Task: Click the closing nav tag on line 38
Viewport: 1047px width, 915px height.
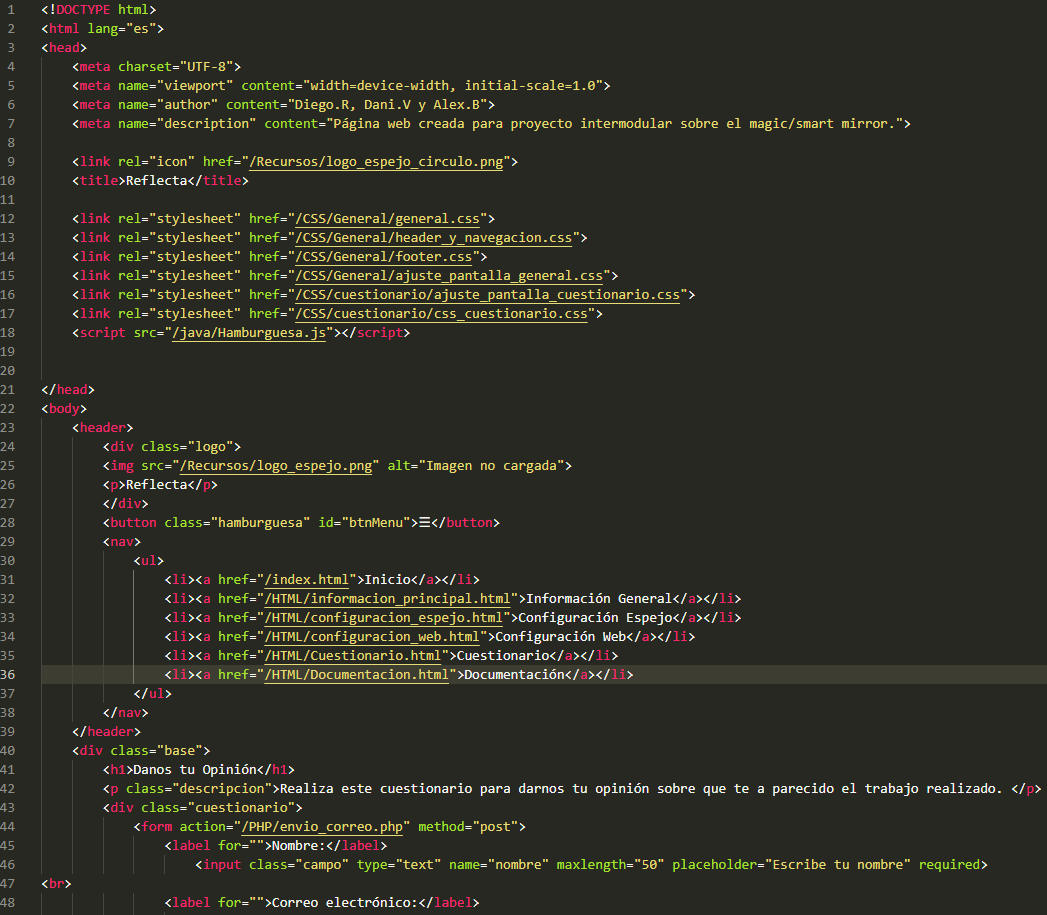Action: point(126,713)
